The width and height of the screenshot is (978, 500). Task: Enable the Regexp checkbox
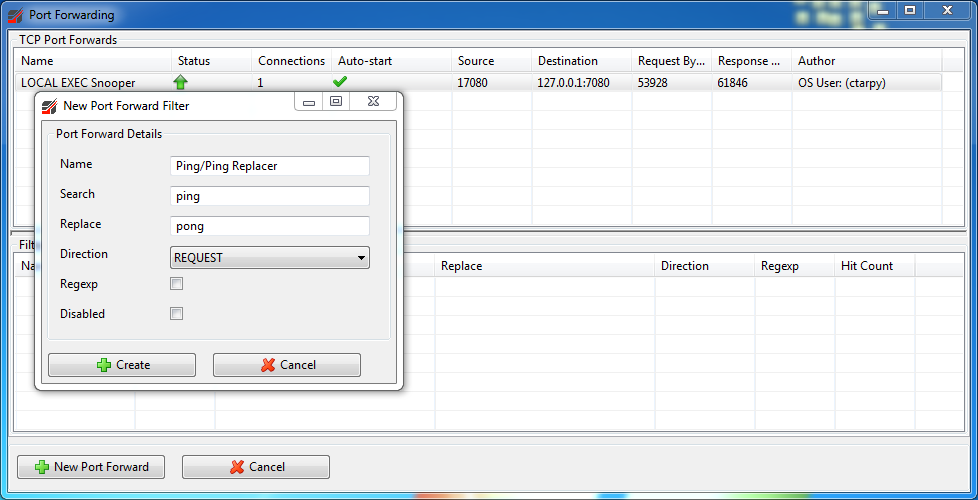(x=176, y=284)
